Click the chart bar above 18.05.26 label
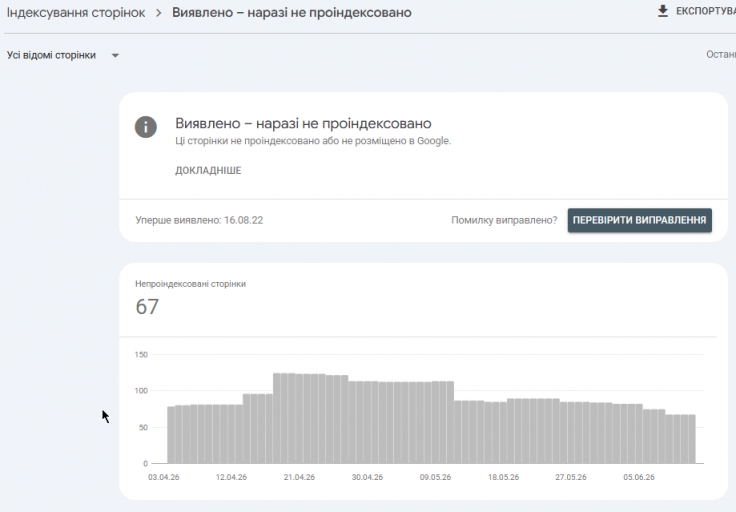 pyautogui.click(x=503, y=432)
